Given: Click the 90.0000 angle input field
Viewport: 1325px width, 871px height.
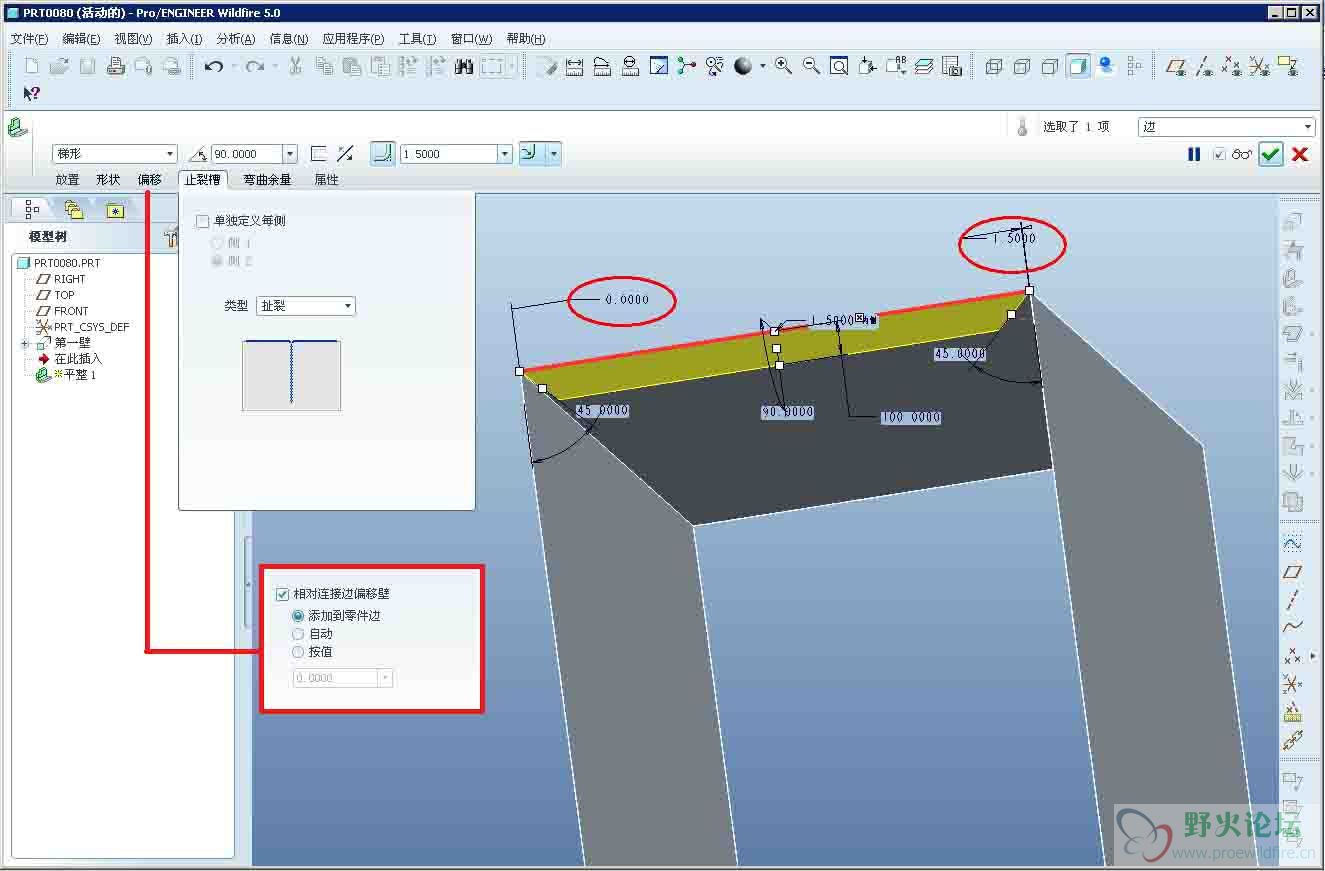Looking at the screenshot, I should [247, 154].
